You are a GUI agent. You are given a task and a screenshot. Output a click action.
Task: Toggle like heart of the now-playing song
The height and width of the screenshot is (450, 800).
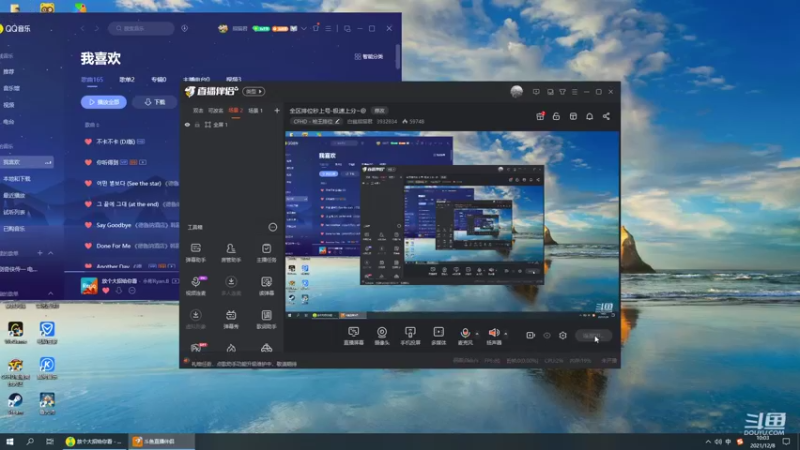click(106, 290)
